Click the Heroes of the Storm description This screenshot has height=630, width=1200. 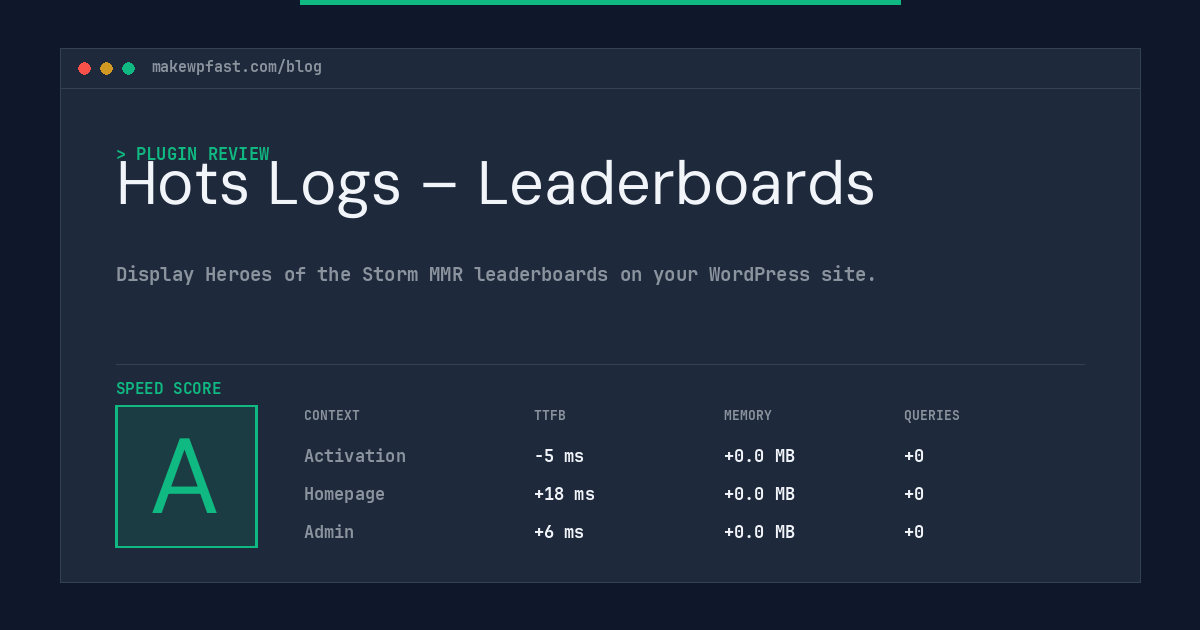tap(496, 274)
